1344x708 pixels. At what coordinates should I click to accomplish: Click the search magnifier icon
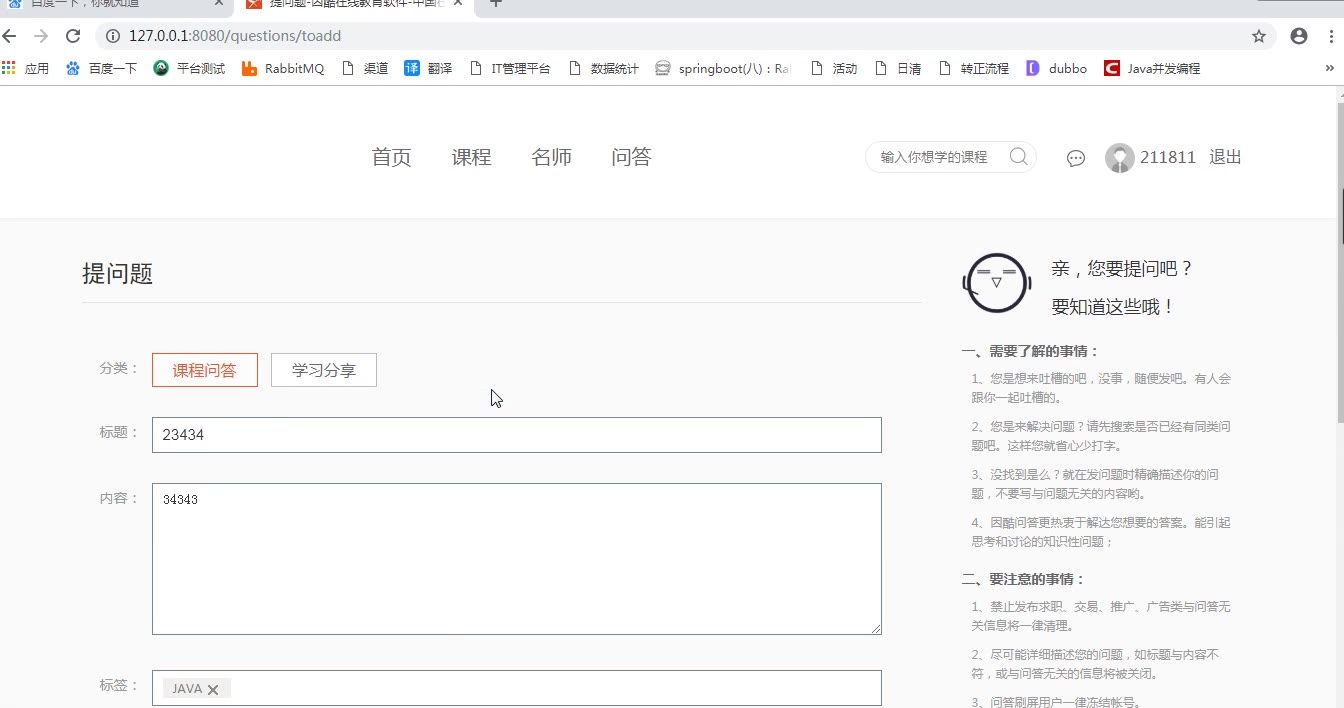(x=1018, y=157)
